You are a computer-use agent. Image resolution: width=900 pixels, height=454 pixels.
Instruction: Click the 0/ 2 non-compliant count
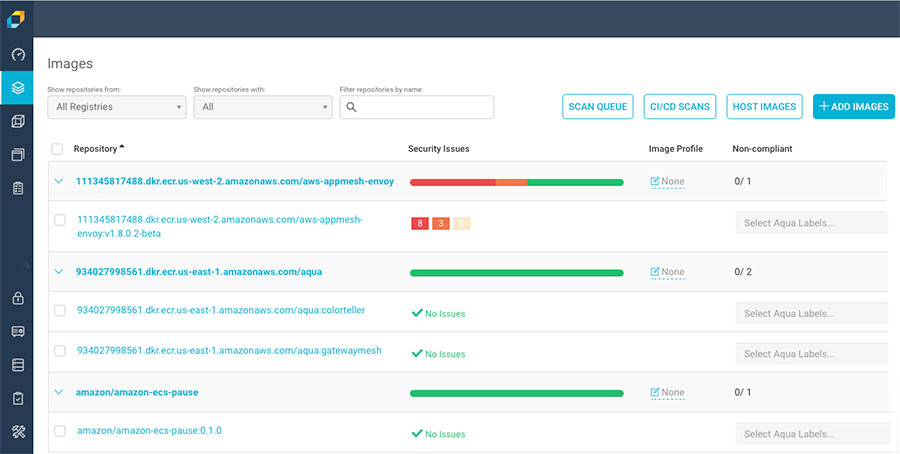743,272
